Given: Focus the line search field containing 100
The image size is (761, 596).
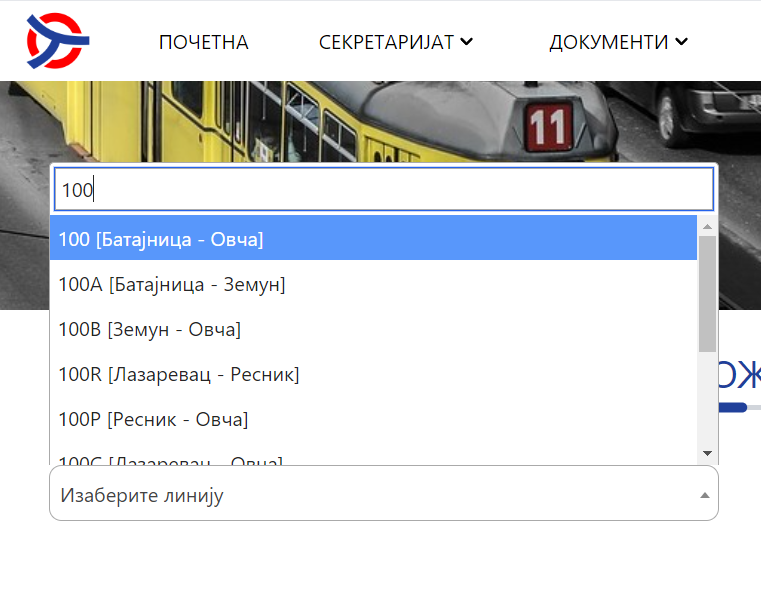Looking at the screenshot, I should pyautogui.click(x=383, y=189).
